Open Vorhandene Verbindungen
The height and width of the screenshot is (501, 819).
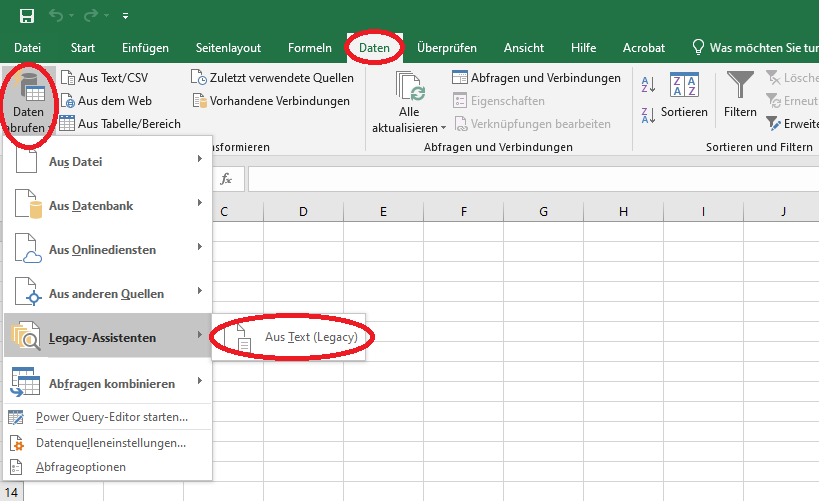click(271, 101)
